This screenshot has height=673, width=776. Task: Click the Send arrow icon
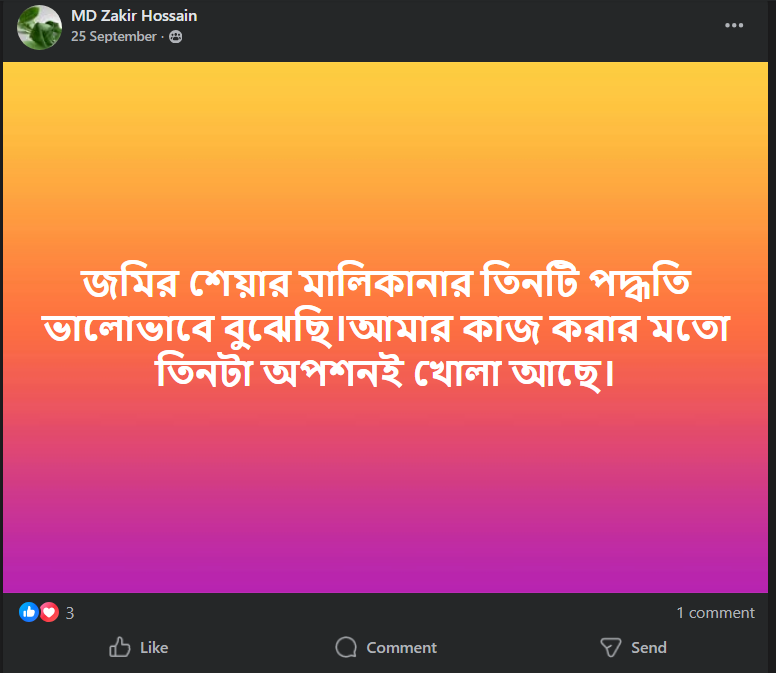pyautogui.click(x=610, y=648)
